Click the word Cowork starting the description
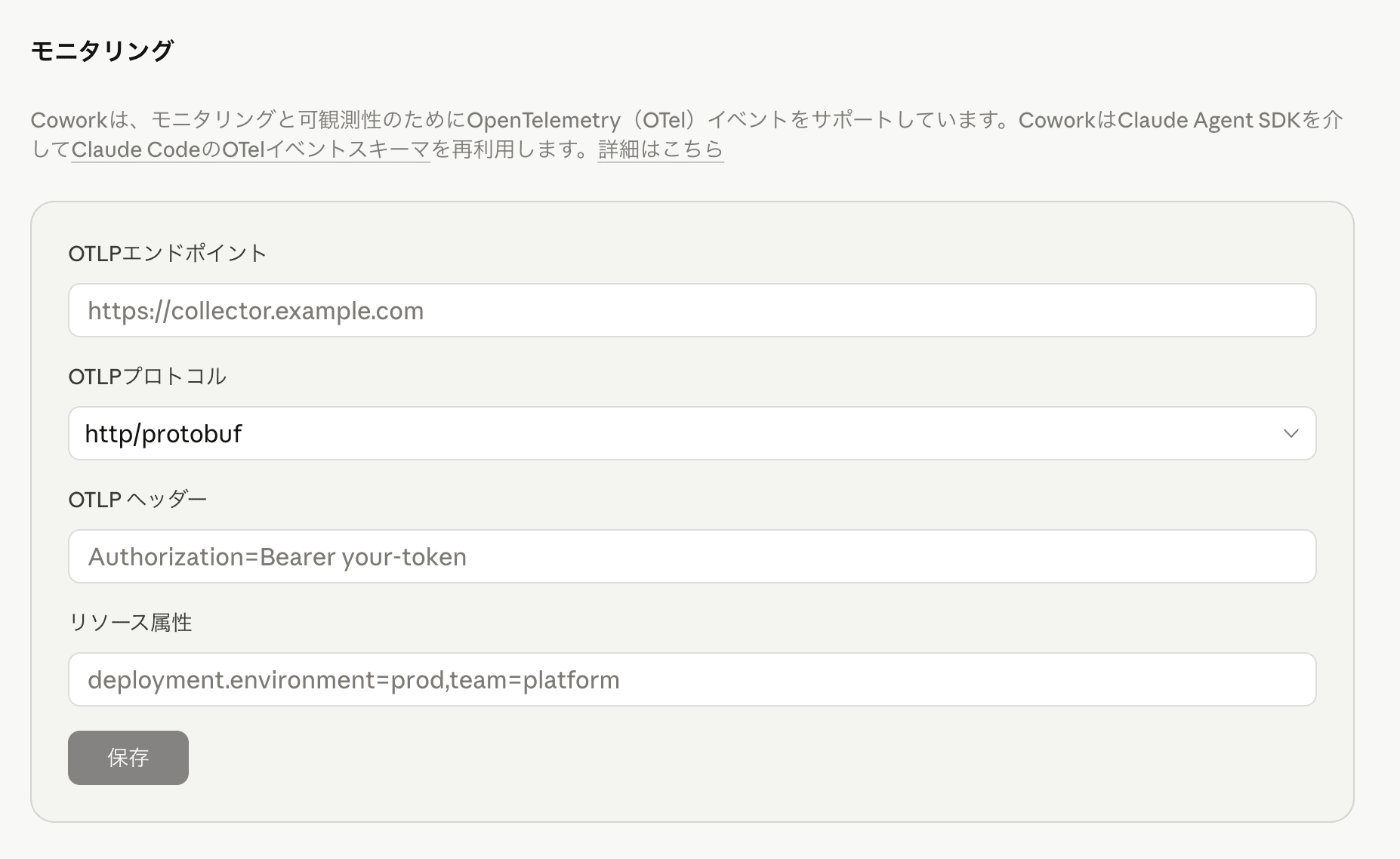 click(69, 120)
